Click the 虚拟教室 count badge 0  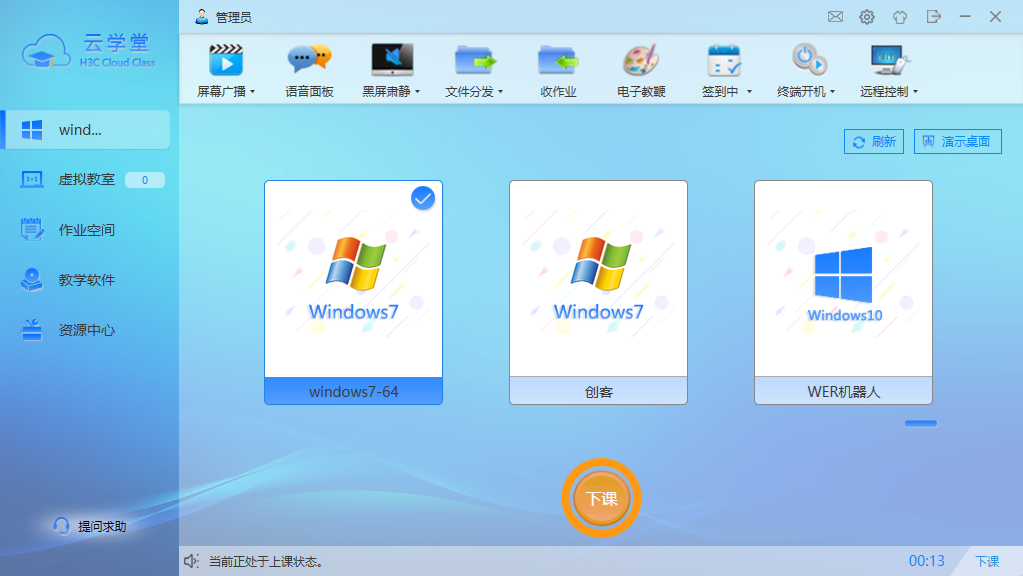pos(145,180)
